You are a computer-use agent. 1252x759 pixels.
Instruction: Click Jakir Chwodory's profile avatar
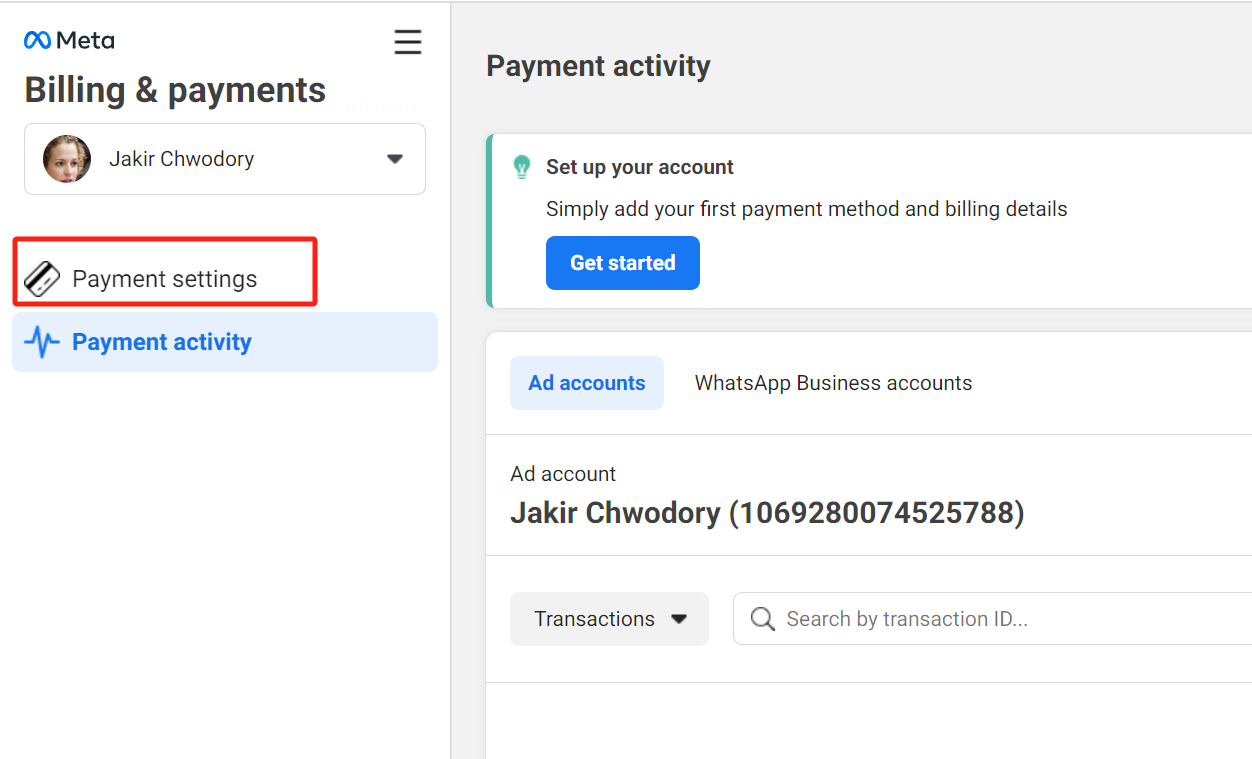(67, 159)
